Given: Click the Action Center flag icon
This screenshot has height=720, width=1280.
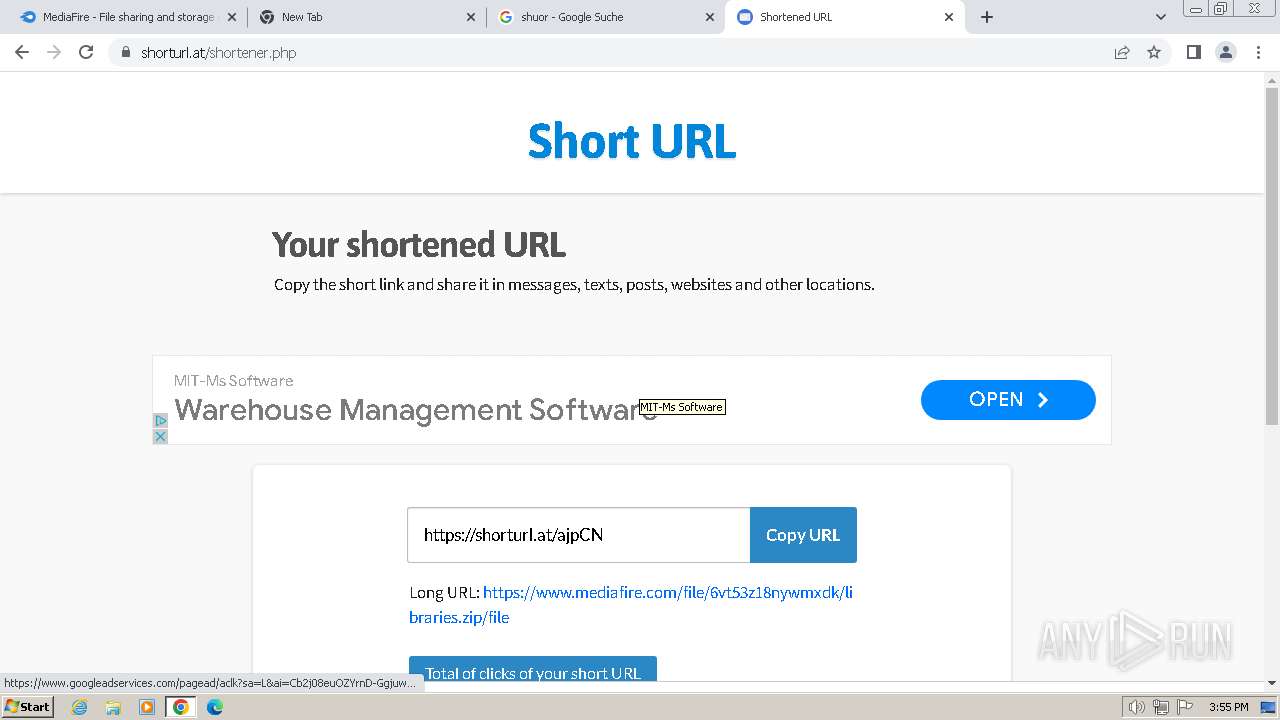Looking at the screenshot, I should (1183, 707).
